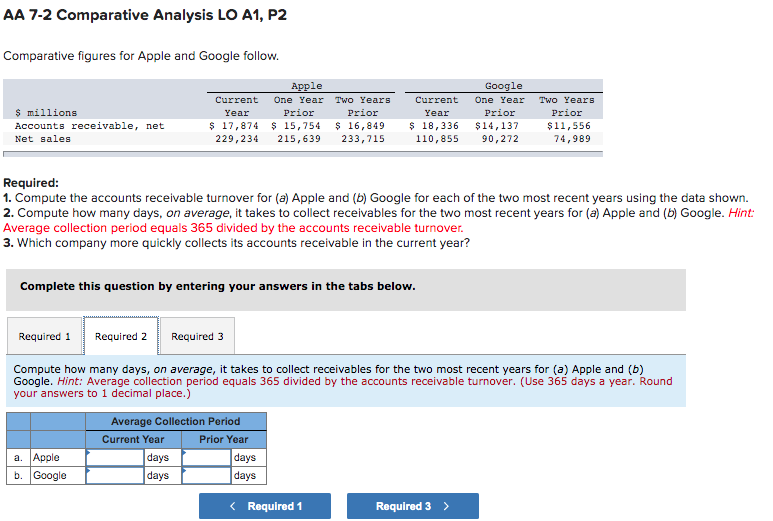The image size is (773, 521).
Task: Click the $ millions label
Action: point(46,113)
